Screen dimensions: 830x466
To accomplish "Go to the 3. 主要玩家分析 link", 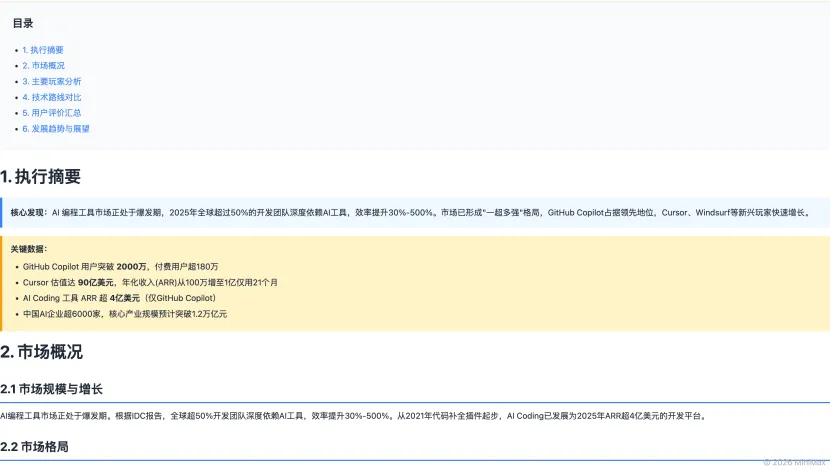I will pyautogui.click(x=52, y=82).
